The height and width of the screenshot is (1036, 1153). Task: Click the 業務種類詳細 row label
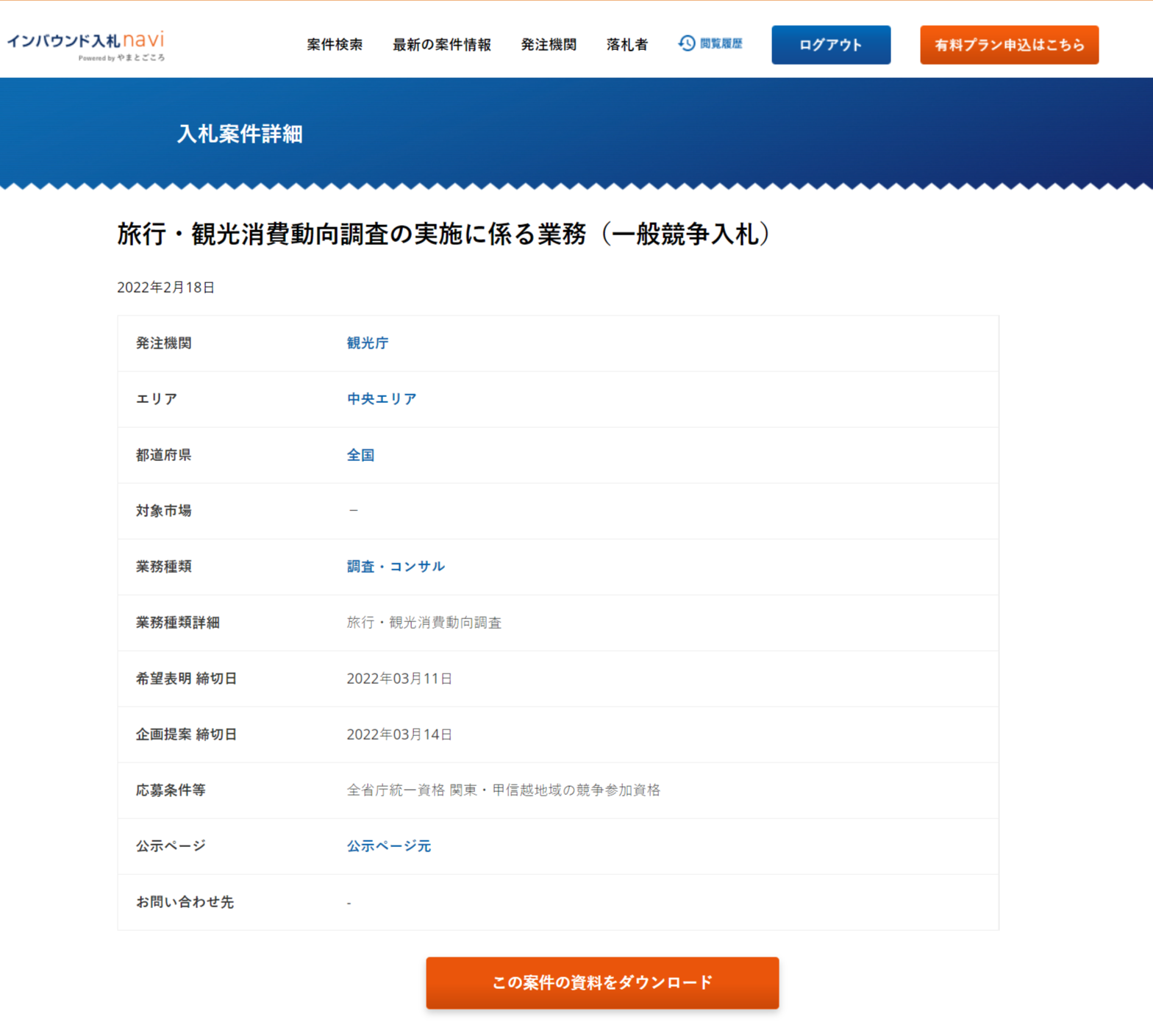pyautogui.click(x=178, y=623)
